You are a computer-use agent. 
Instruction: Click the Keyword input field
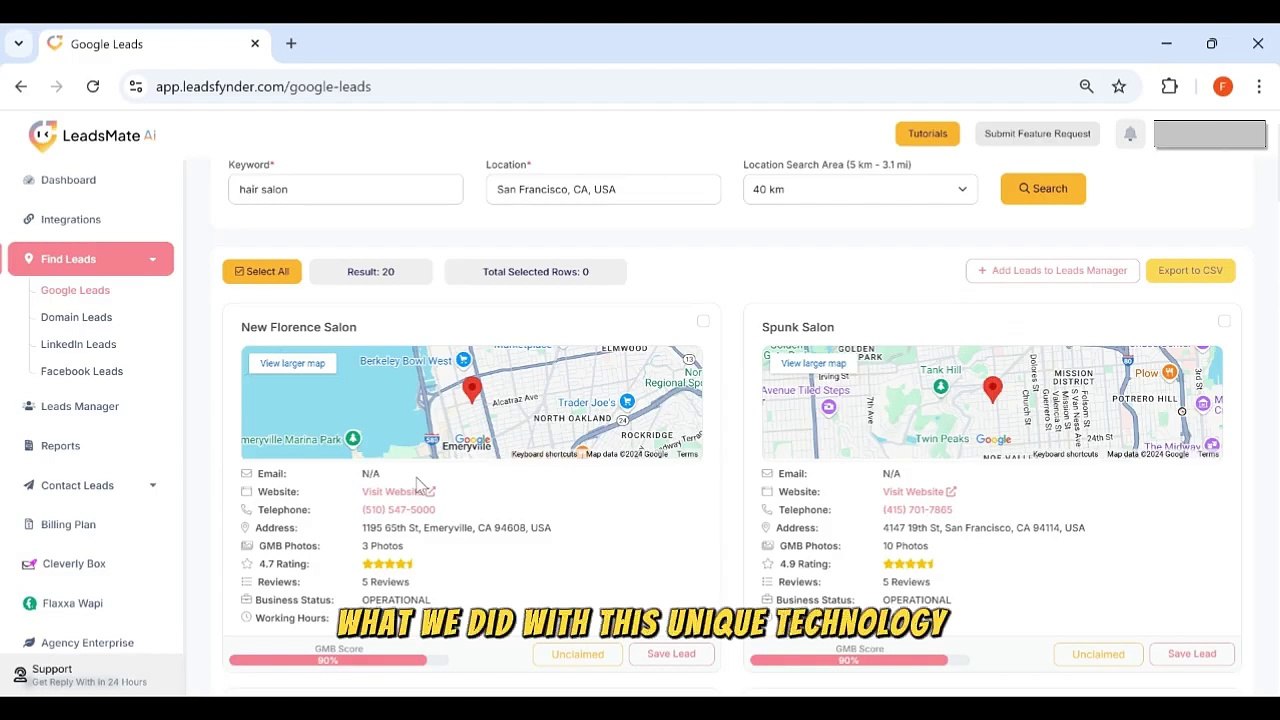point(345,189)
